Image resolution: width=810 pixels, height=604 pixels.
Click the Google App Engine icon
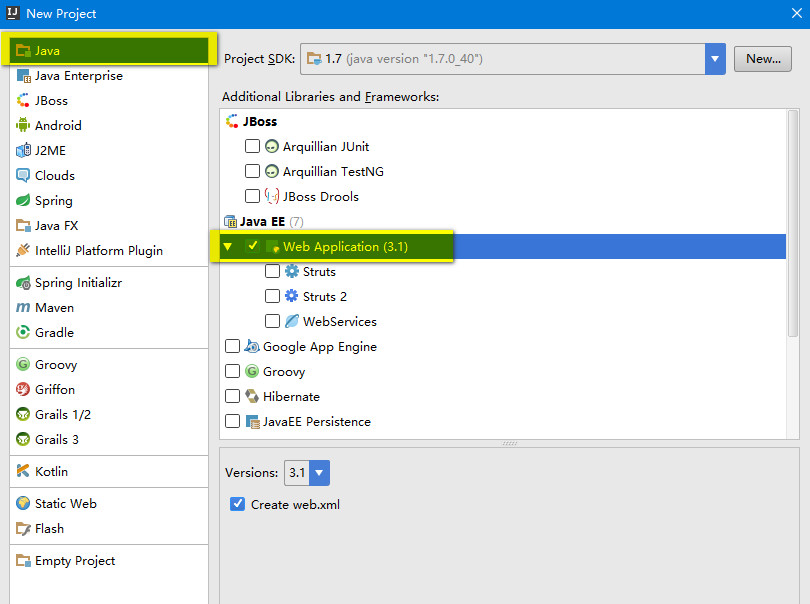point(252,346)
